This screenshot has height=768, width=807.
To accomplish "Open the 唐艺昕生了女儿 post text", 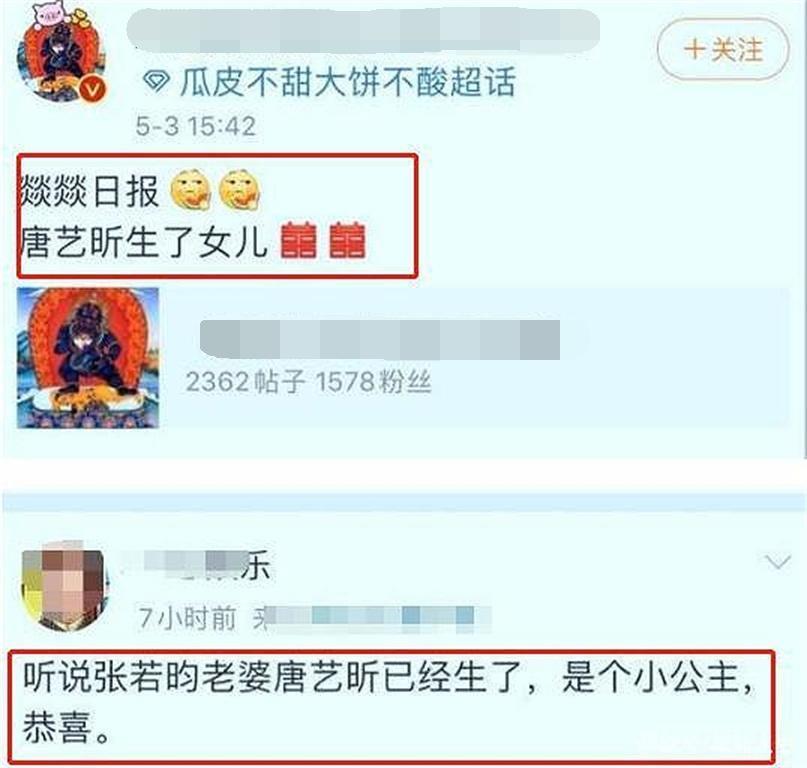I will pos(144,241).
